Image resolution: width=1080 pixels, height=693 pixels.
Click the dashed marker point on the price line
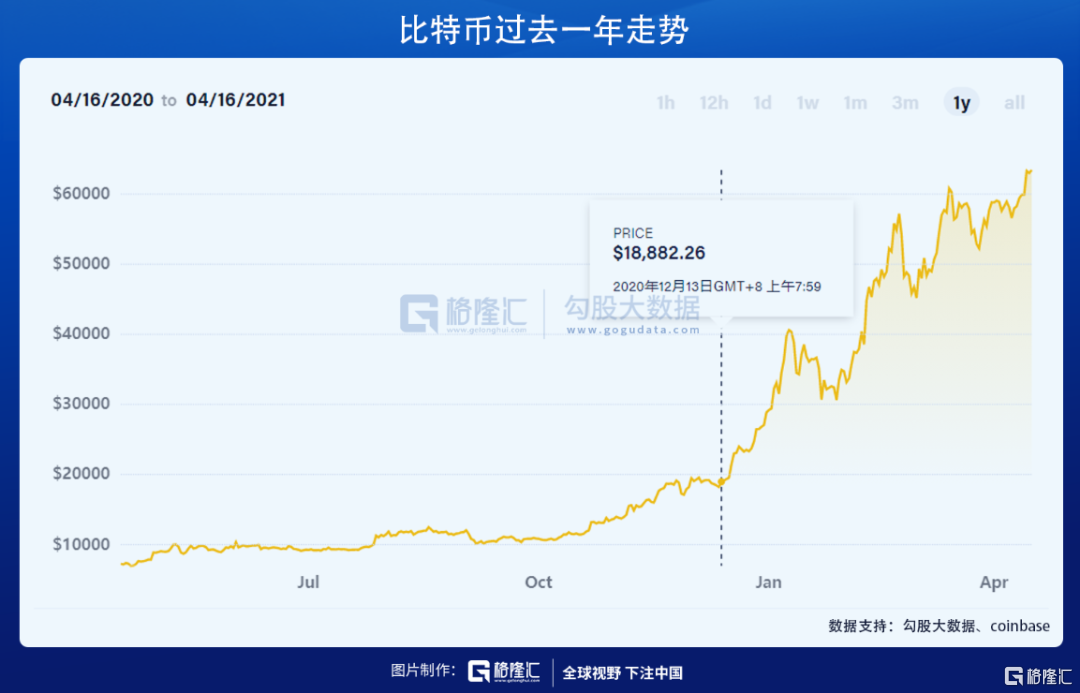721,482
